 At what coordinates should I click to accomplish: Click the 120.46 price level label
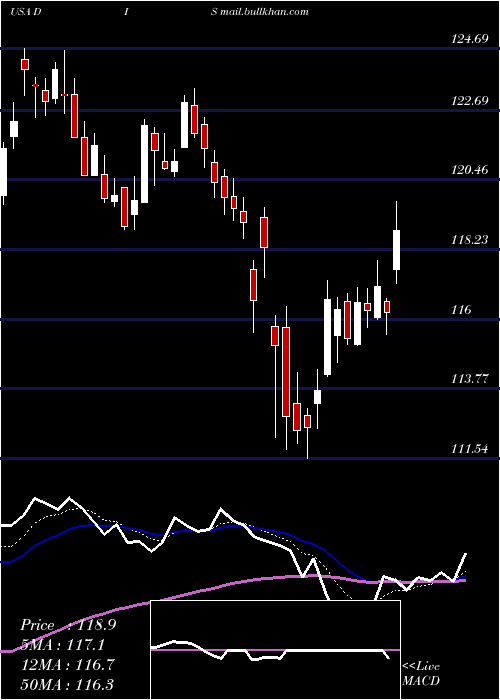470,170
